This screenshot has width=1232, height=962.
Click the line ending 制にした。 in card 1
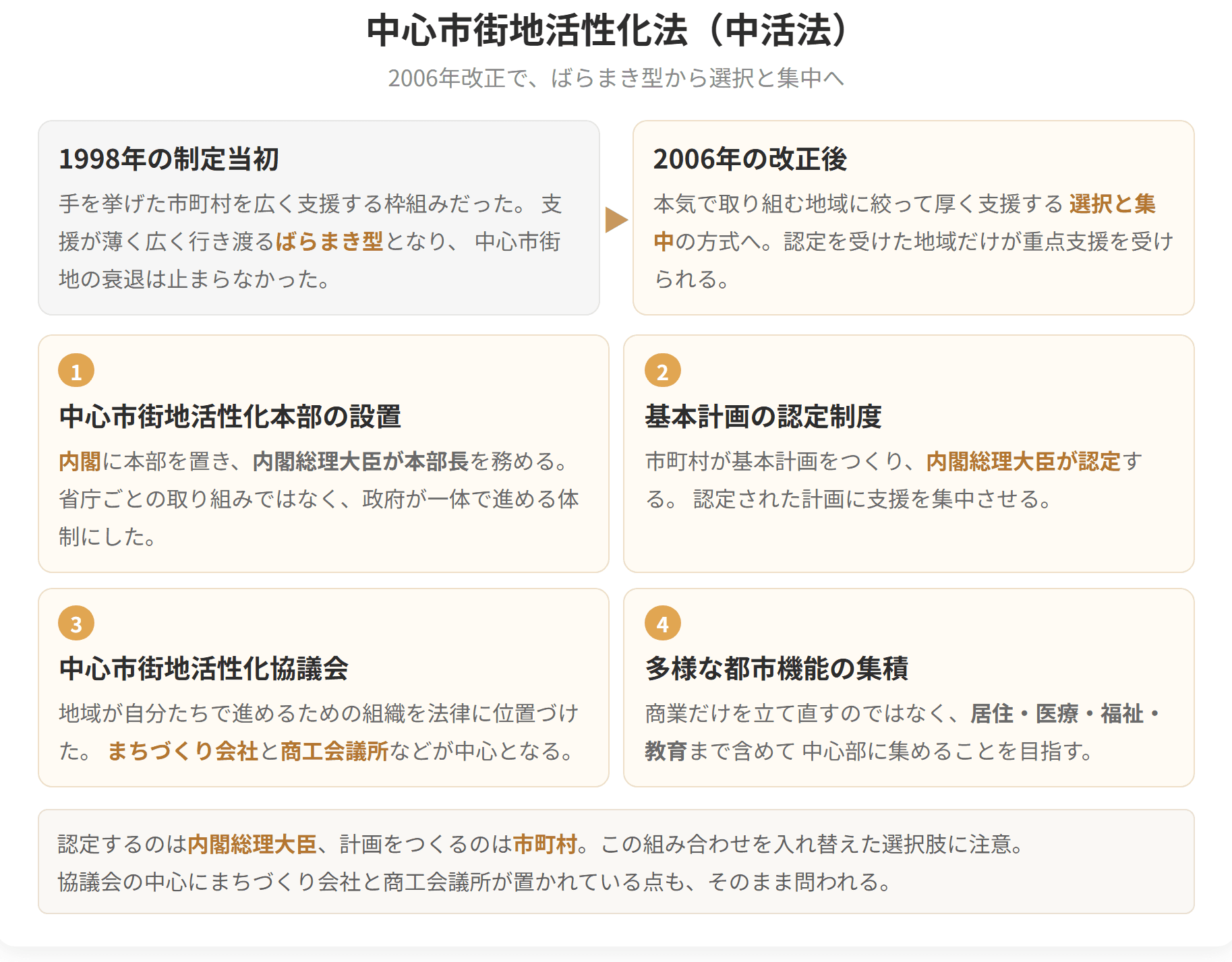coord(109,537)
